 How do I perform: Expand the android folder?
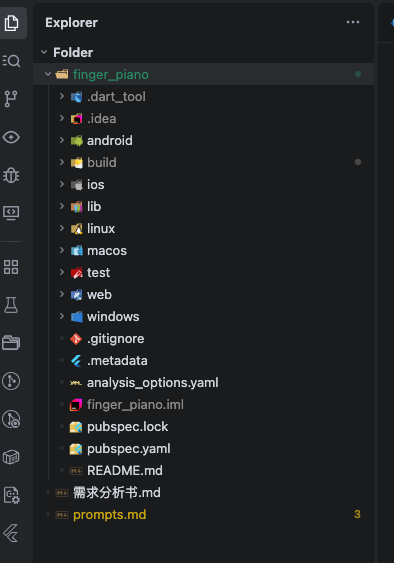tap(203, 140)
